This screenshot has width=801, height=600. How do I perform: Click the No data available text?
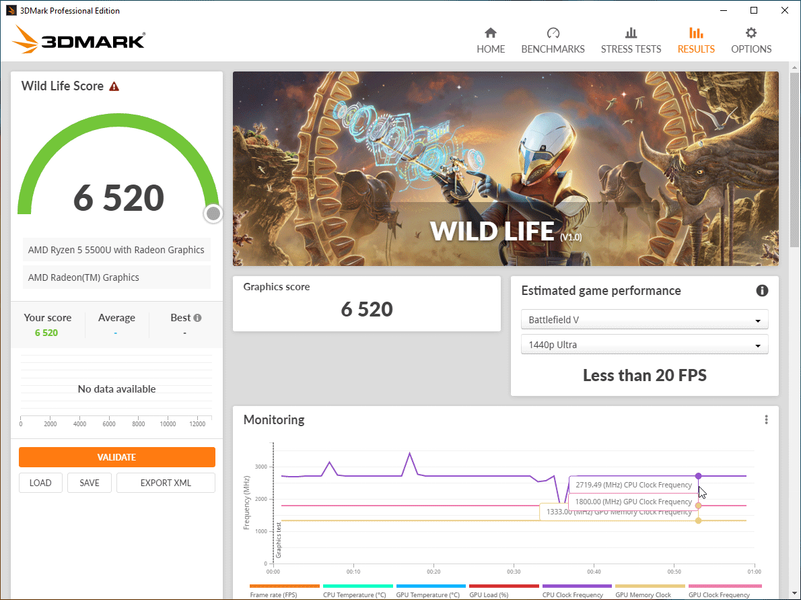[116, 389]
